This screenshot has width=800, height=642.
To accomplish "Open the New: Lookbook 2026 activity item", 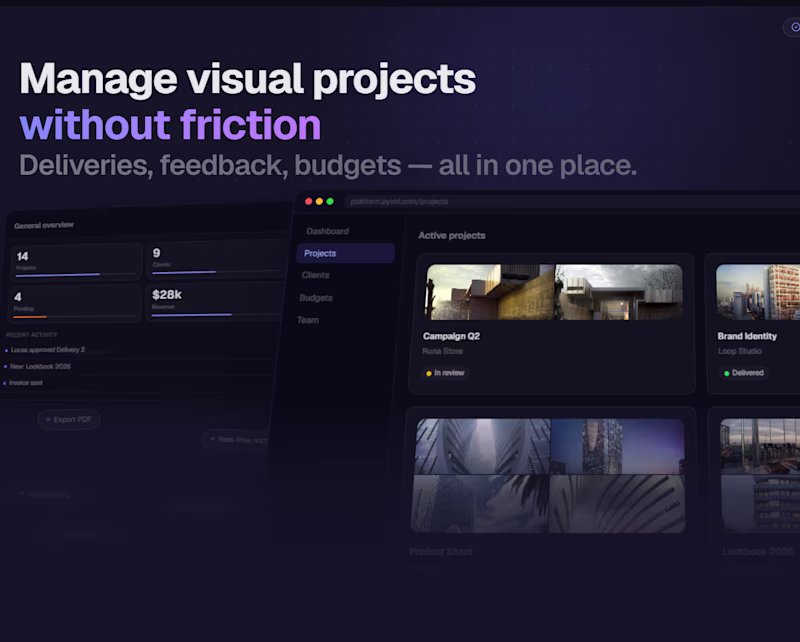I will coord(40,366).
